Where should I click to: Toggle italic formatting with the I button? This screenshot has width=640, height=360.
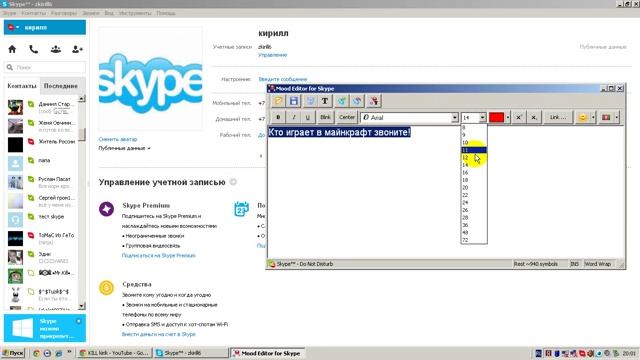click(293, 118)
